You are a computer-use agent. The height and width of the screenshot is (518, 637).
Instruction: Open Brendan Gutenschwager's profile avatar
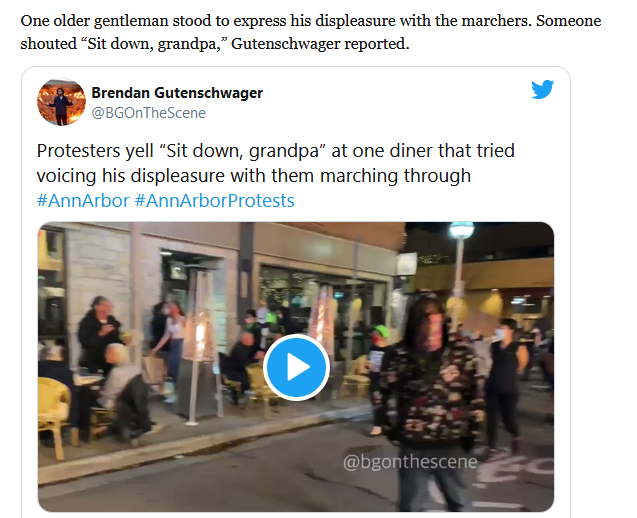coord(61,102)
